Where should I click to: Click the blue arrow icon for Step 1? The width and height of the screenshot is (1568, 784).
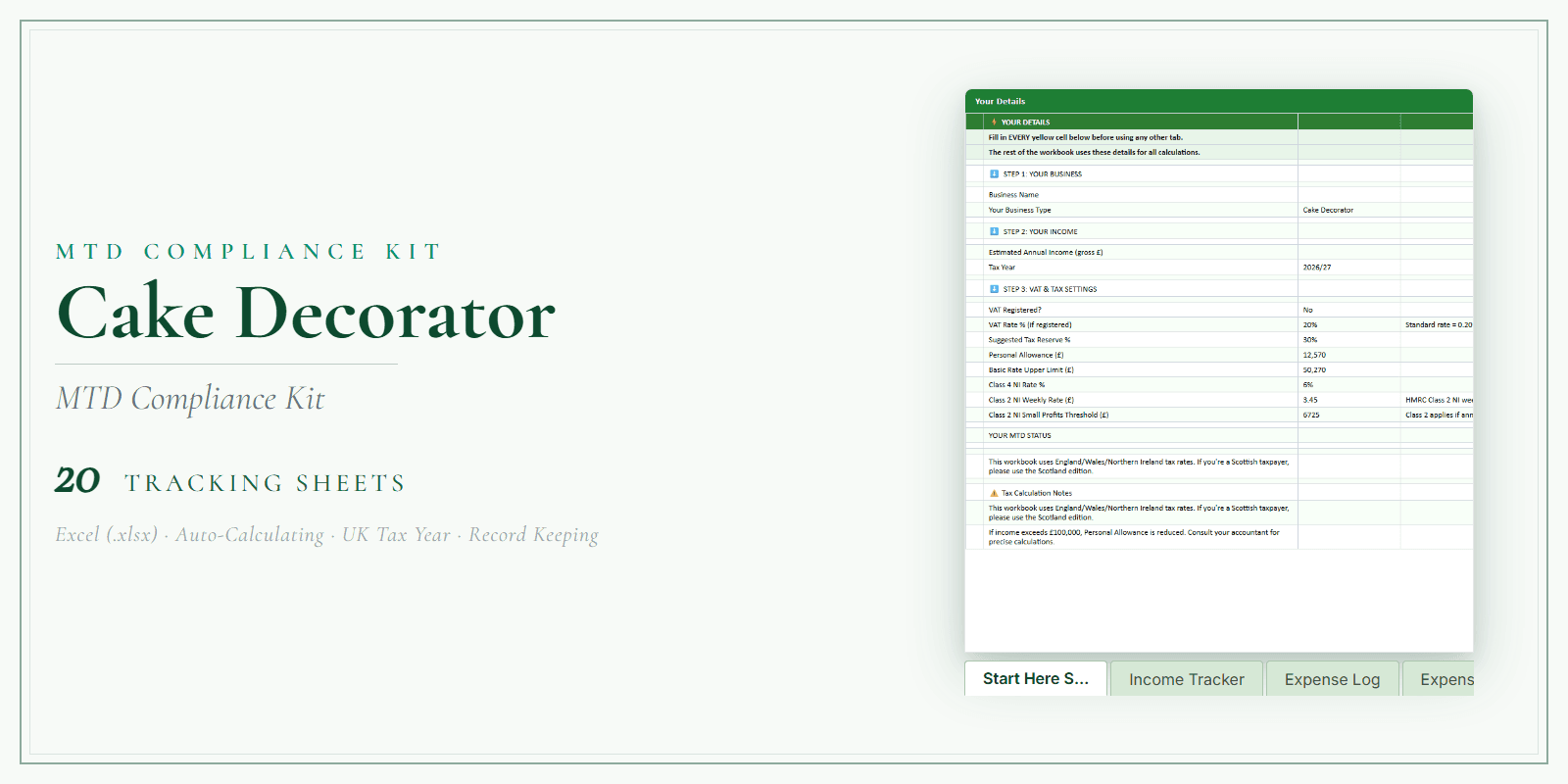(x=994, y=174)
